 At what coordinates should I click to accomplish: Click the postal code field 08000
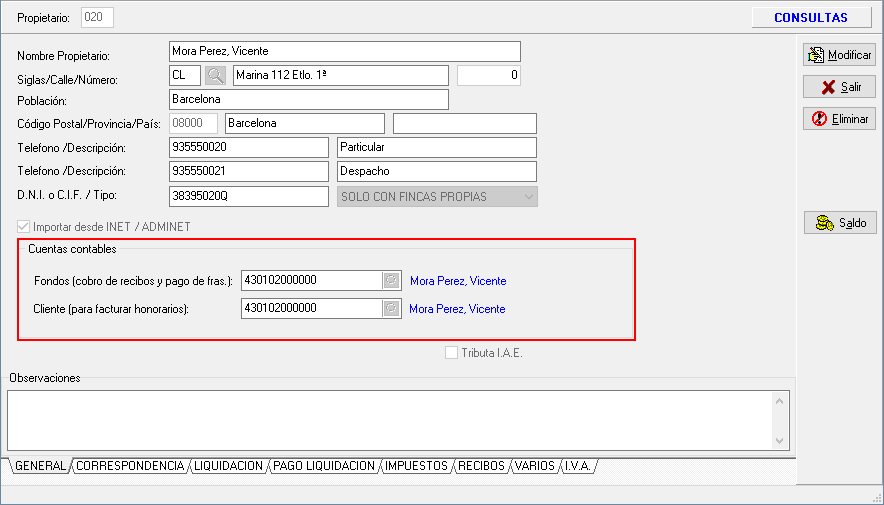tap(193, 123)
